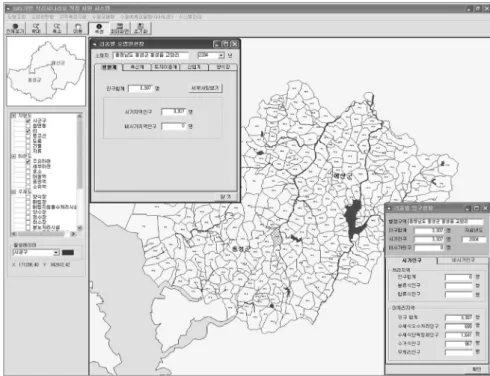The width and height of the screenshot is (490, 376).
Task: Click the large dark reservoir on the map
Action: tap(353, 218)
